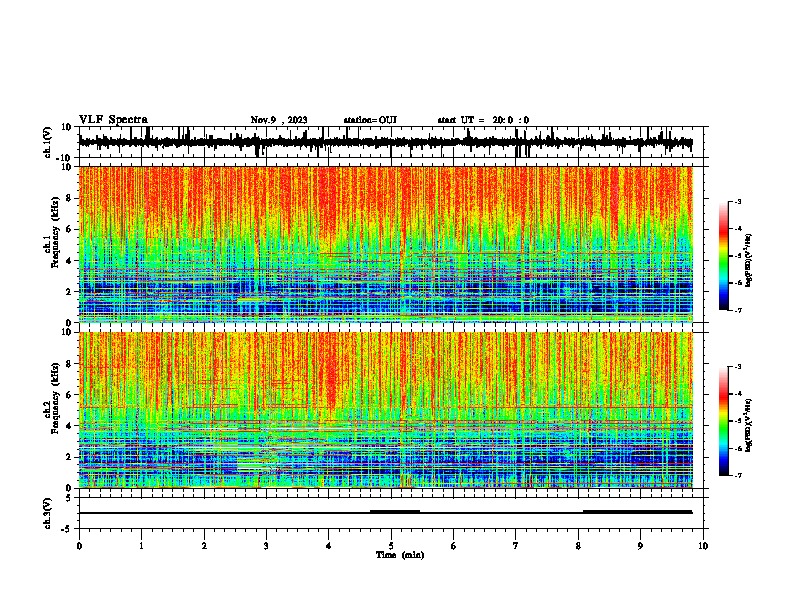This screenshot has width=792, height=612.
Task: Click the "-3" label on ch.1 colorbar
Action: tap(738, 201)
